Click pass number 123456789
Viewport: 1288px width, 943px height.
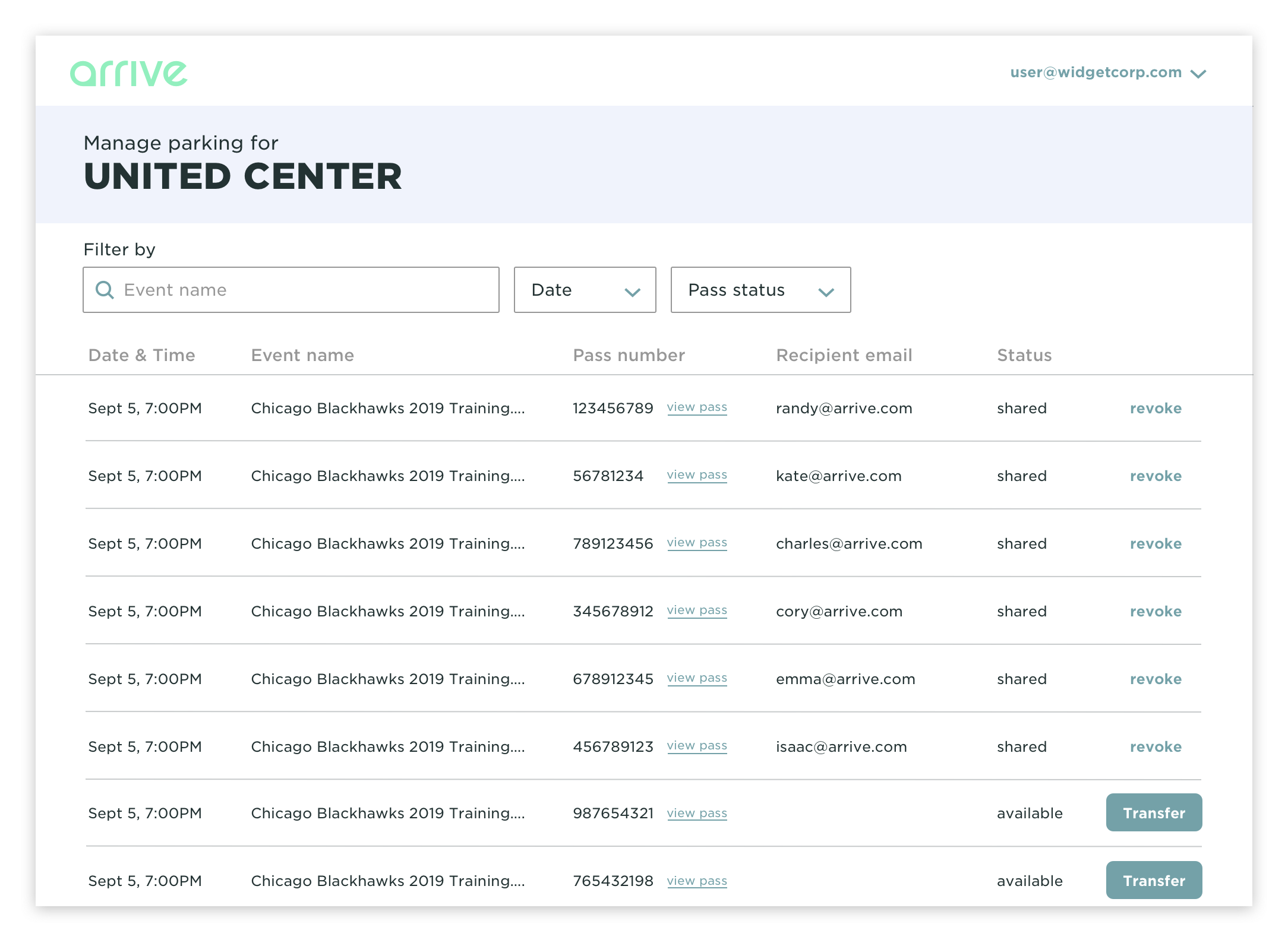pyautogui.click(x=613, y=409)
